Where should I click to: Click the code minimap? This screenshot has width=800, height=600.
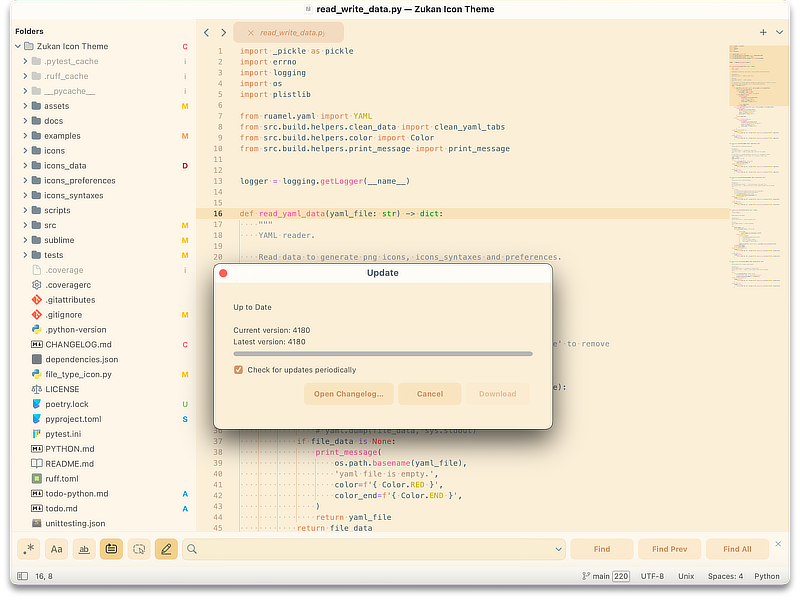tap(758, 166)
